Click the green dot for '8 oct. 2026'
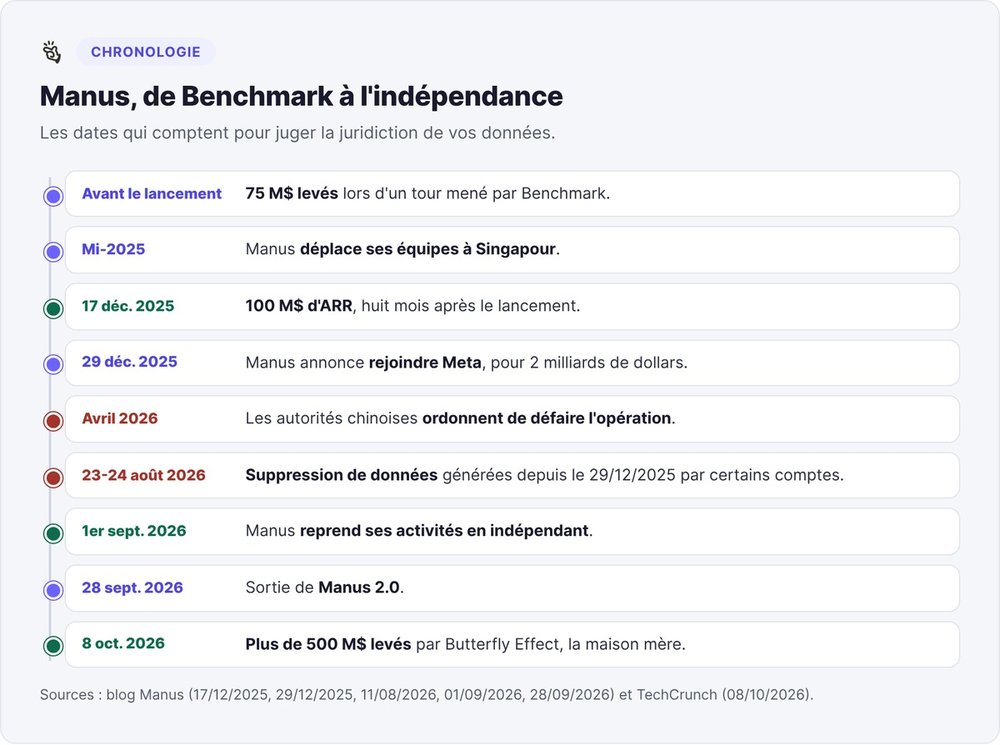1000x745 pixels. pos(54,646)
